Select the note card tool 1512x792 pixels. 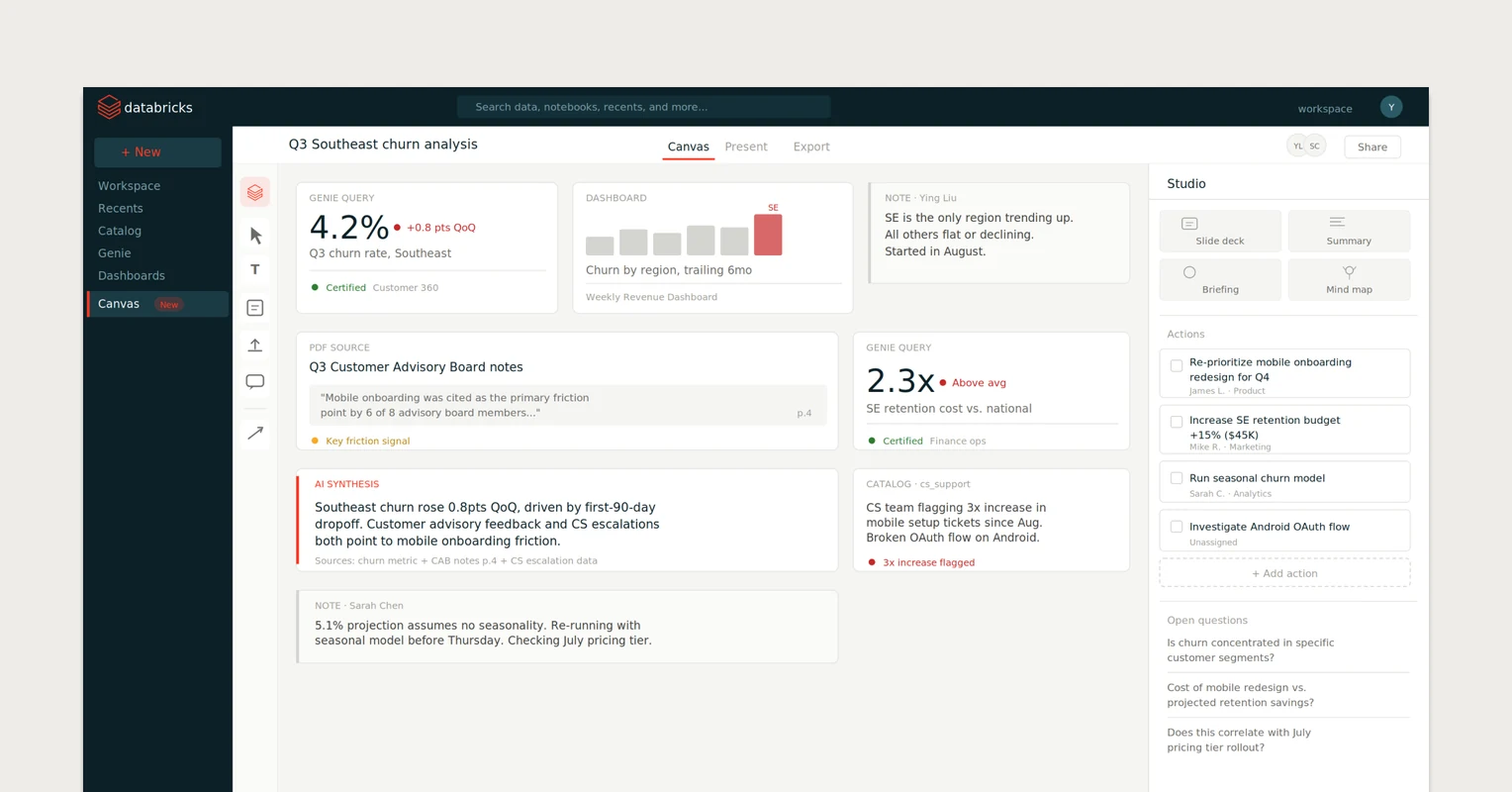tap(255, 308)
